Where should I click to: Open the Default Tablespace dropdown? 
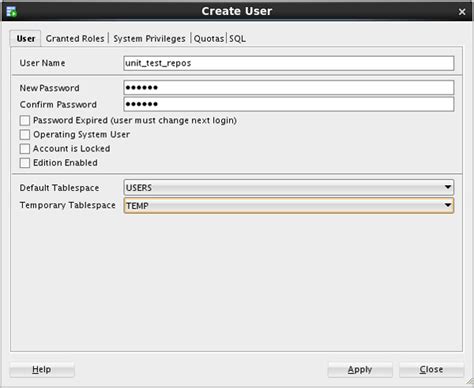(x=289, y=187)
